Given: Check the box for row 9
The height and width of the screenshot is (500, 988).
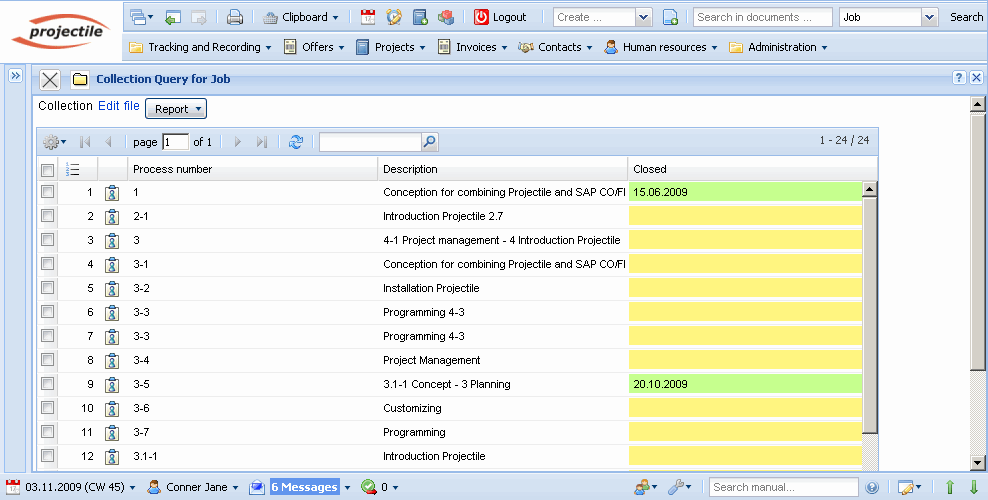Looking at the screenshot, I should click(47, 384).
